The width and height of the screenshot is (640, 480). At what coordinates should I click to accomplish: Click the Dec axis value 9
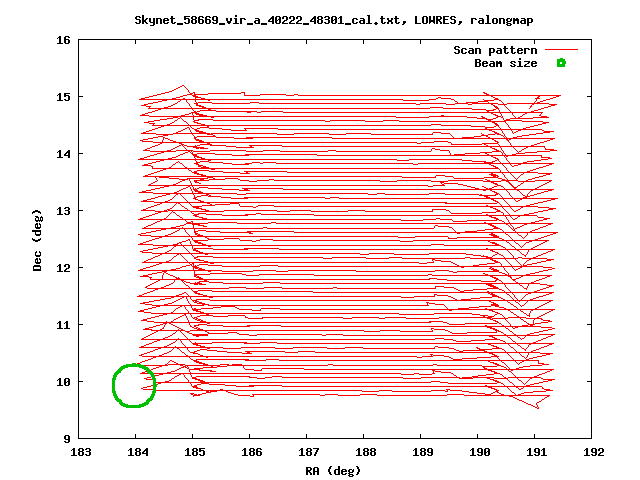pos(67,439)
